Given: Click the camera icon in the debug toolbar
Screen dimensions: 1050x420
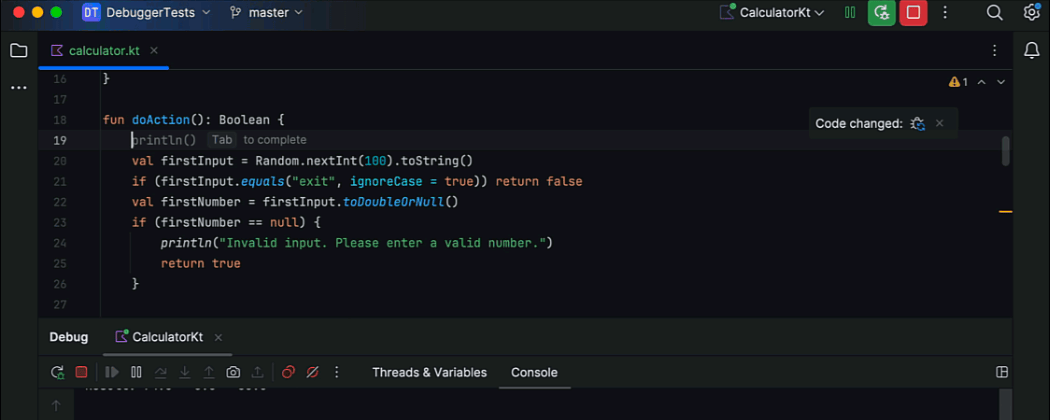Looking at the screenshot, I should coord(233,372).
